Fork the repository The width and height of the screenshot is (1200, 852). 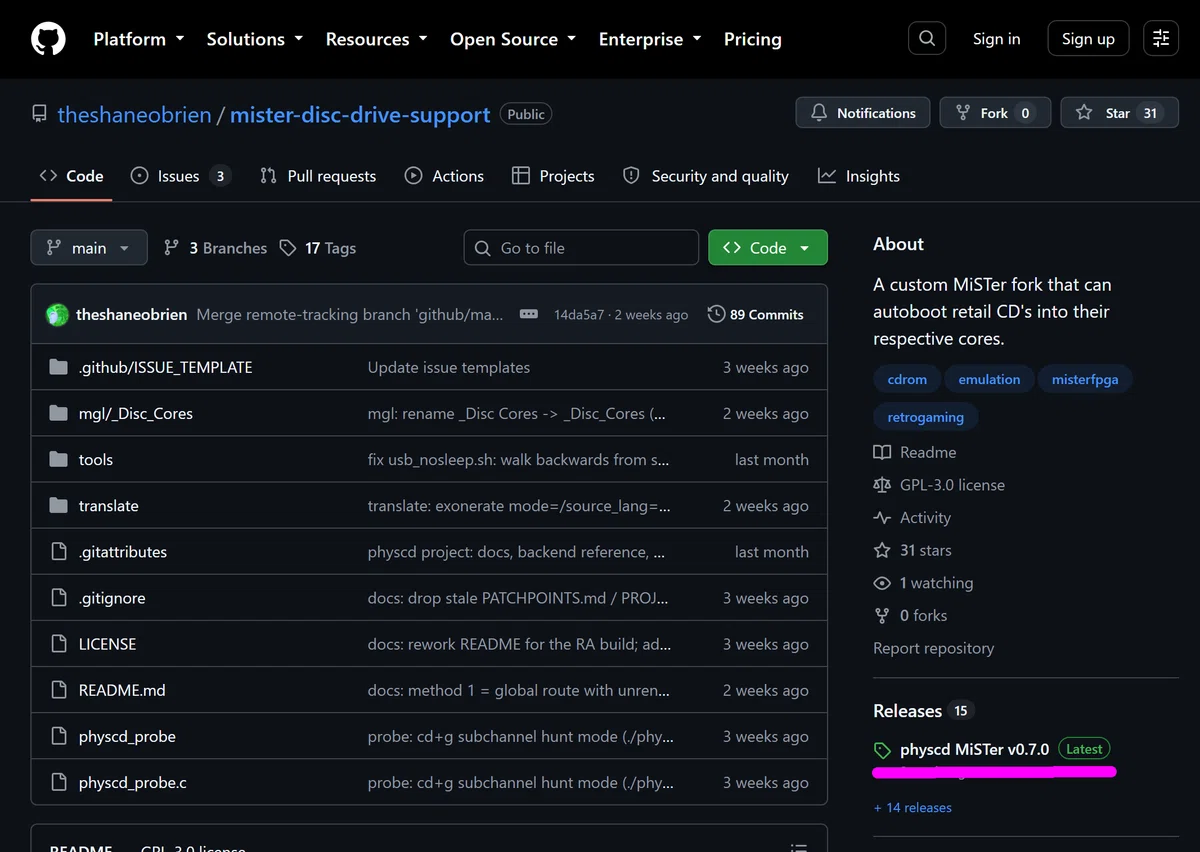995,113
